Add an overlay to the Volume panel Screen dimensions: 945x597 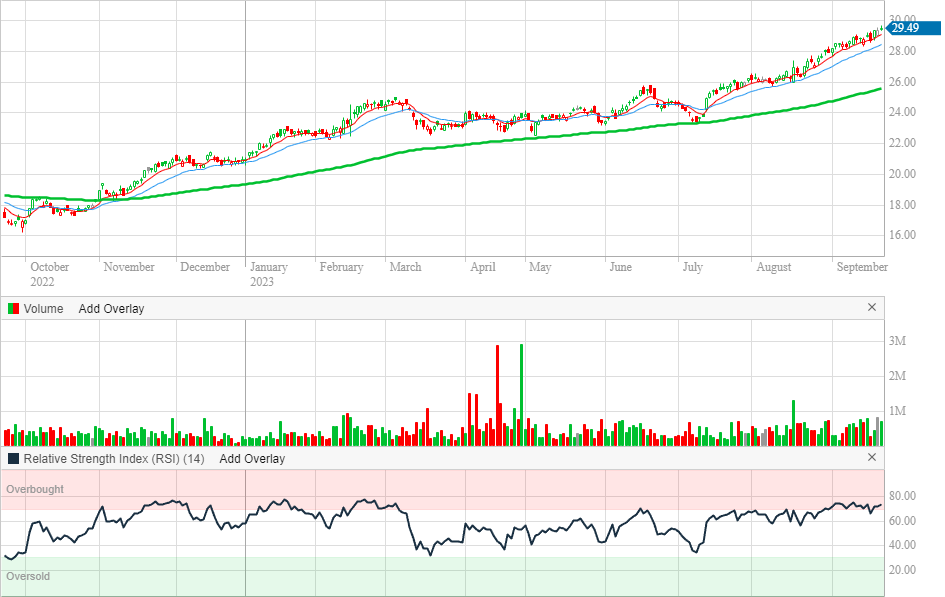tap(111, 309)
